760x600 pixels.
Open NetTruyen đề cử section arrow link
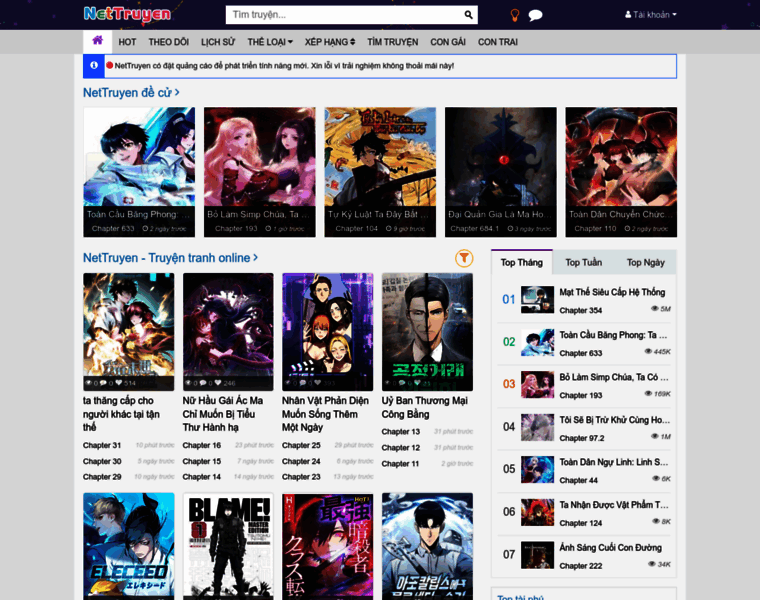[x=131, y=92]
